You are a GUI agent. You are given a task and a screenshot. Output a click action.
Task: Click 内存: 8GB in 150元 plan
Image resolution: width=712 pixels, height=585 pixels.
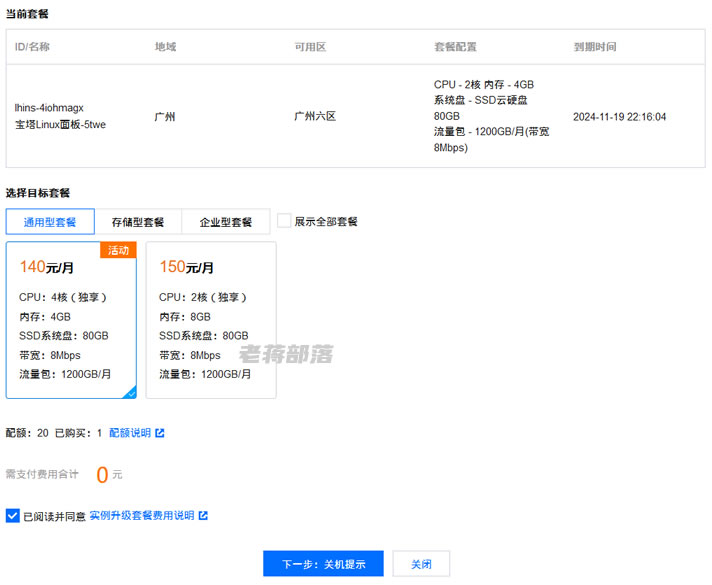pyautogui.click(x=185, y=317)
